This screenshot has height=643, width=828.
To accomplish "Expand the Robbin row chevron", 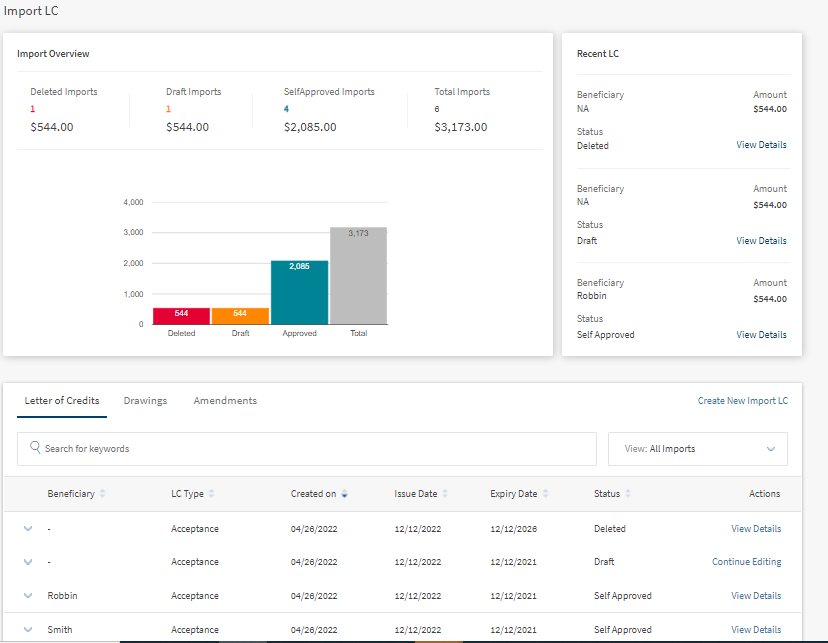I will tap(28, 596).
